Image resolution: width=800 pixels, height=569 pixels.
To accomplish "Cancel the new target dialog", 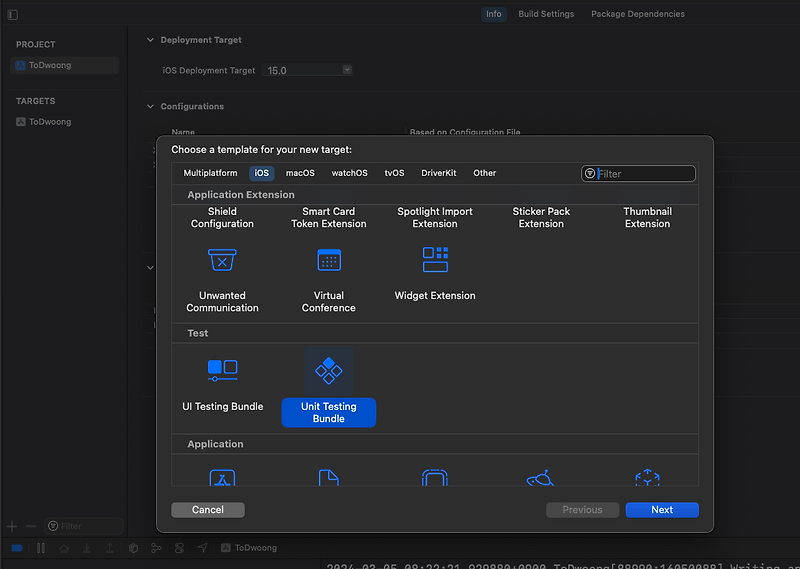I will 208,510.
